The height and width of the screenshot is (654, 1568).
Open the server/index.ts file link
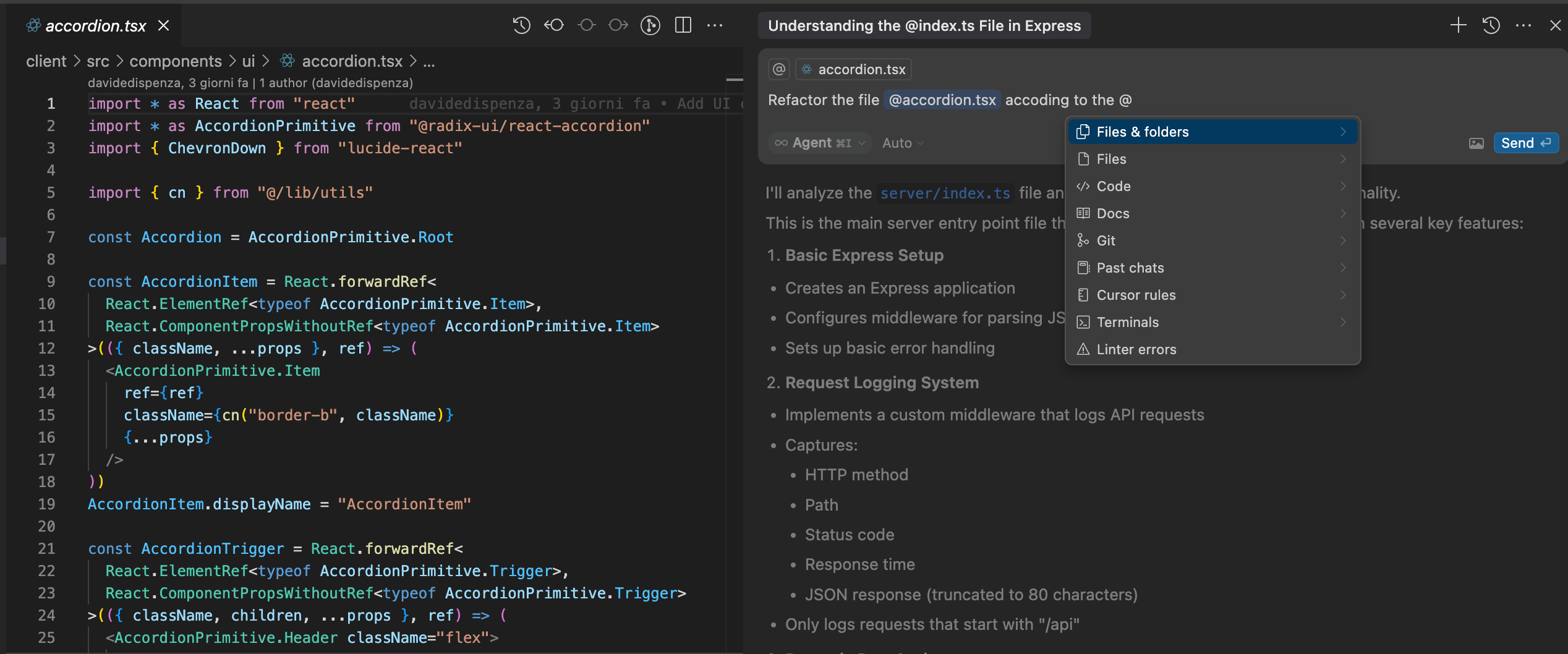click(945, 193)
